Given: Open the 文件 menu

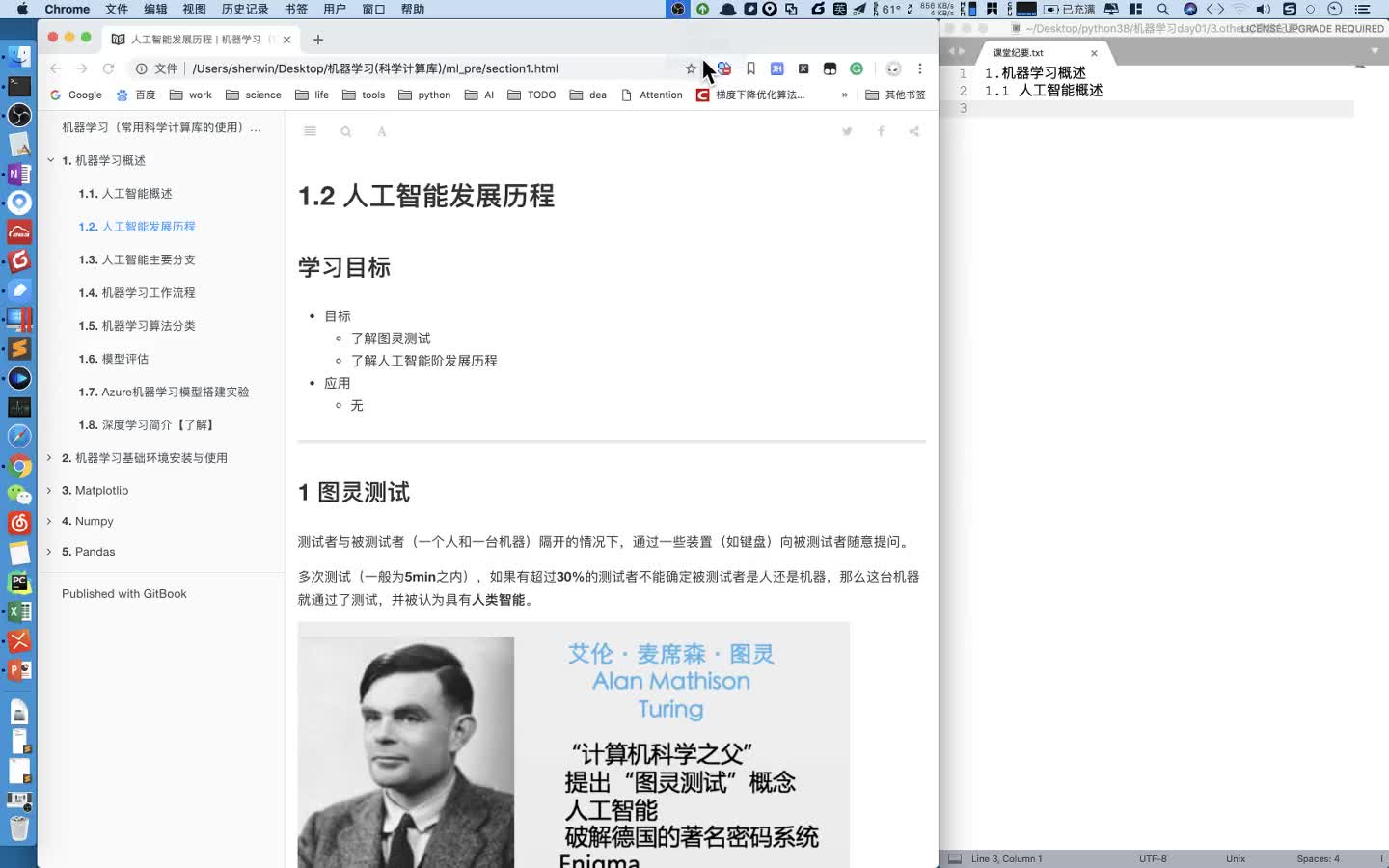Looking at the screenshot, I should 117,9.
